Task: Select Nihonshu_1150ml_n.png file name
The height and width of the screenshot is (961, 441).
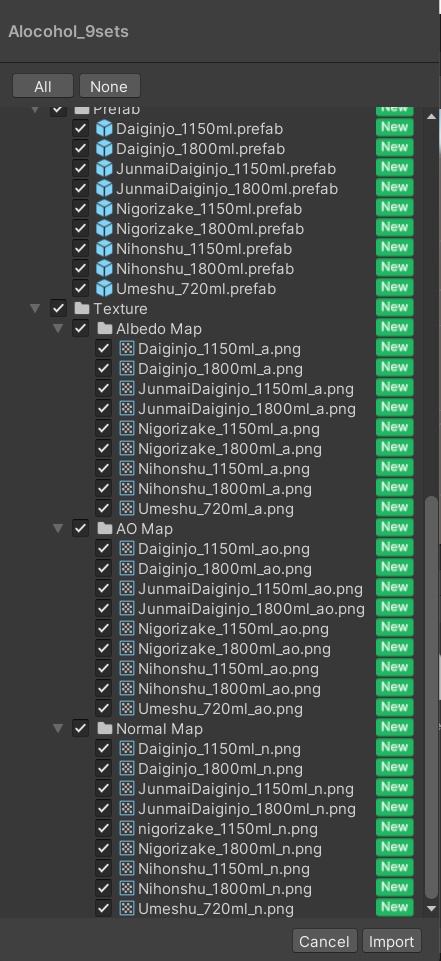Action: [224, 868]
